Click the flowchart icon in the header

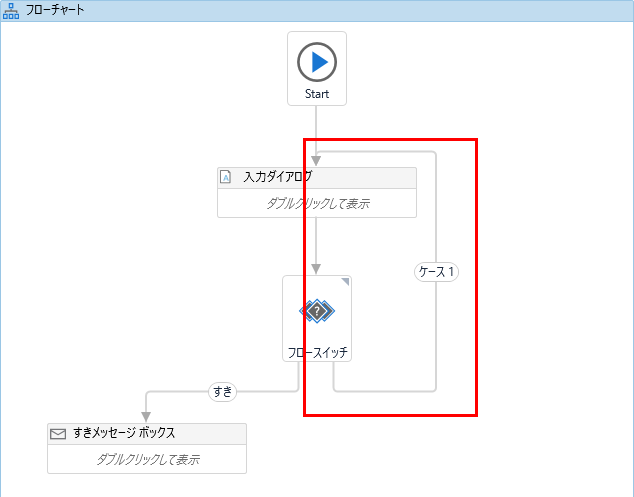click(x=11, y=11)
